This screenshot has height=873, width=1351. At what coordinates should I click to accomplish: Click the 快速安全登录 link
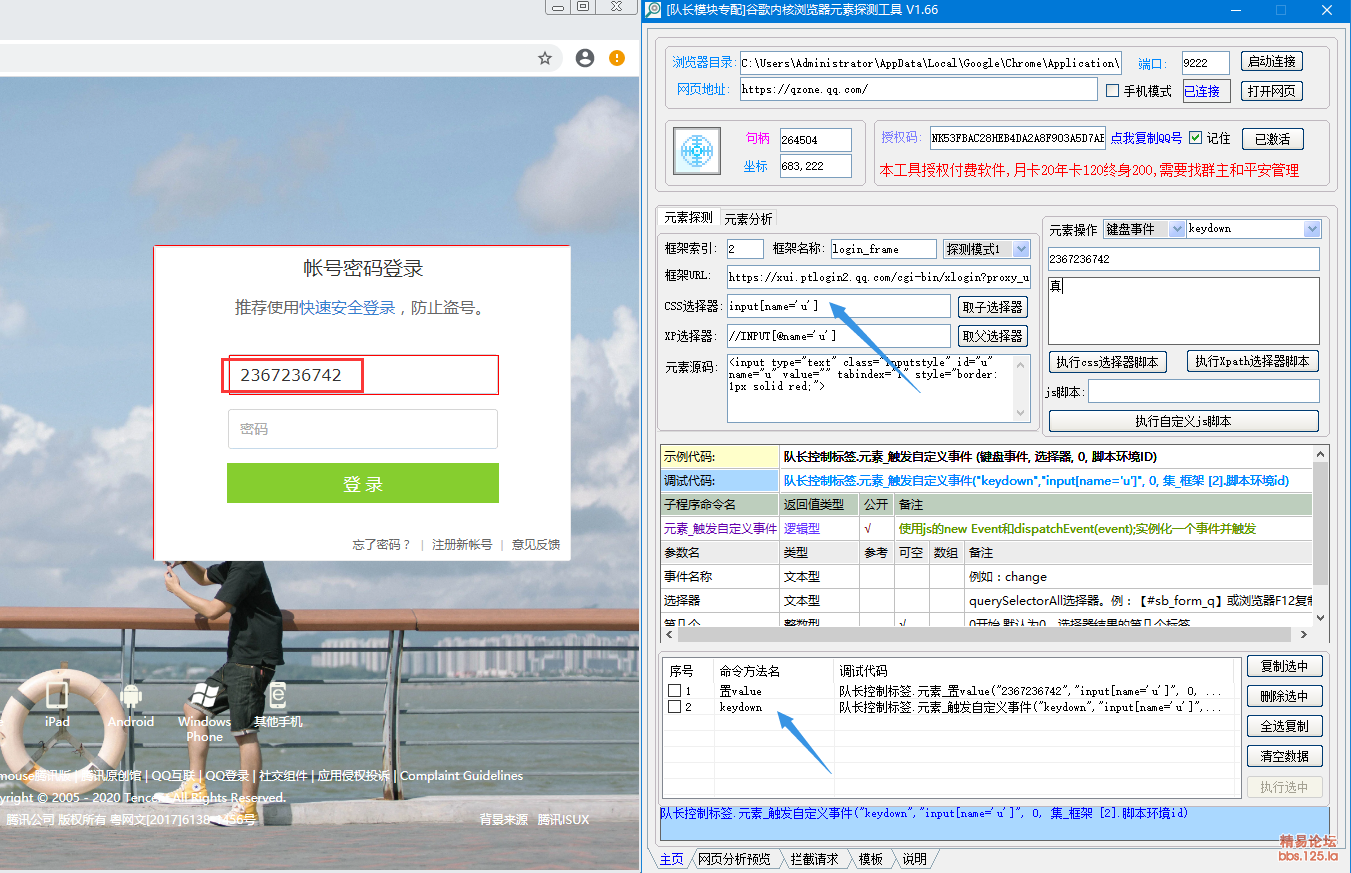tap(347, 308)
